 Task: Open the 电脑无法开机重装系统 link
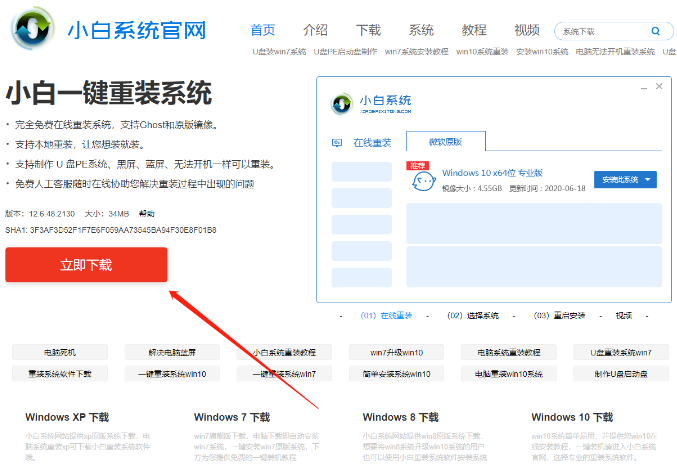point(615,52)
